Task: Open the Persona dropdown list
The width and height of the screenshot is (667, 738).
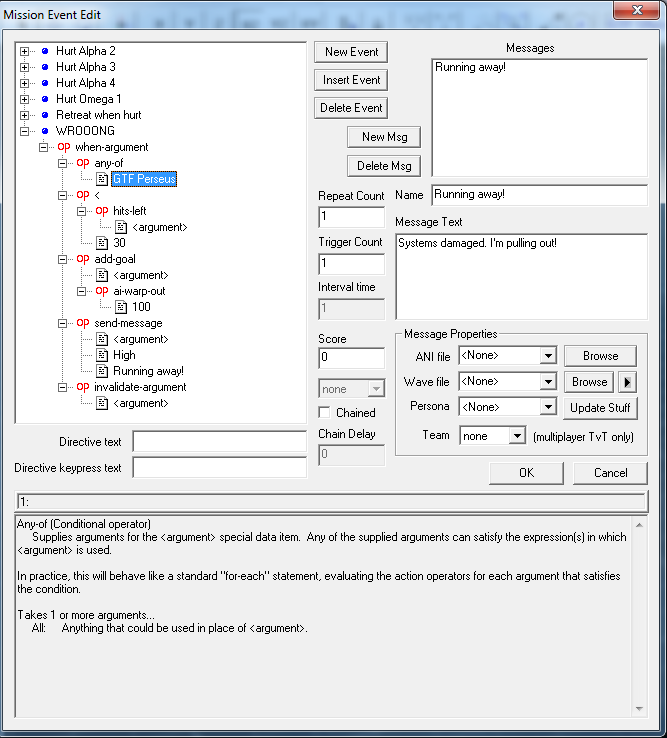Action: 546,407
